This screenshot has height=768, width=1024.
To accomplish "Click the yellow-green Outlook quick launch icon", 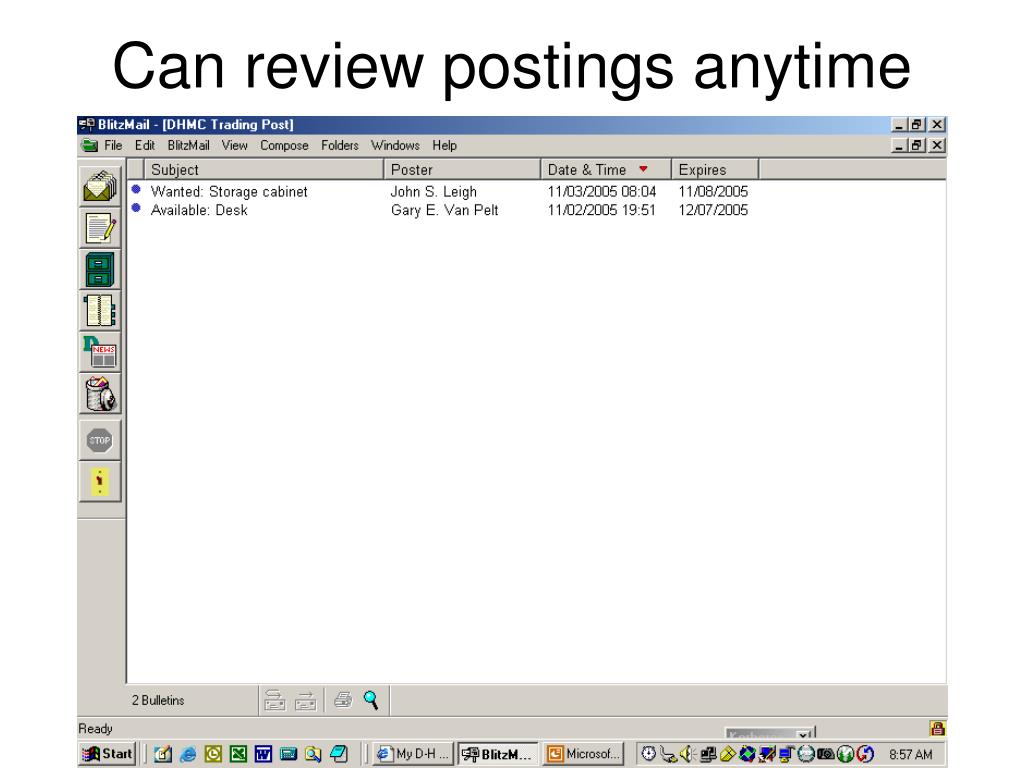I will click(213, 754).
